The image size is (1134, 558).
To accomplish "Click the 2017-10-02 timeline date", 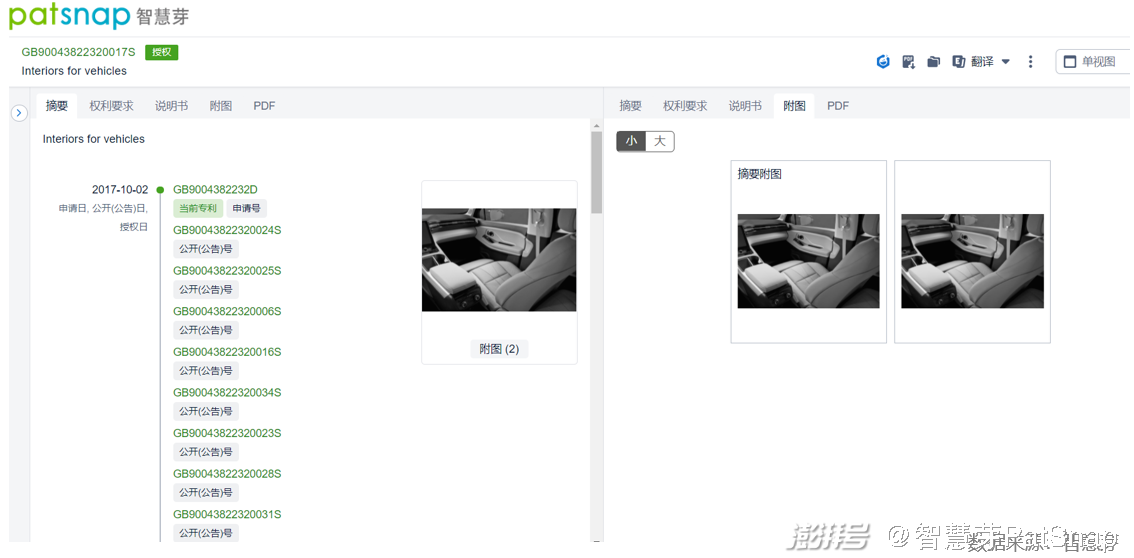I will (120, 189).
